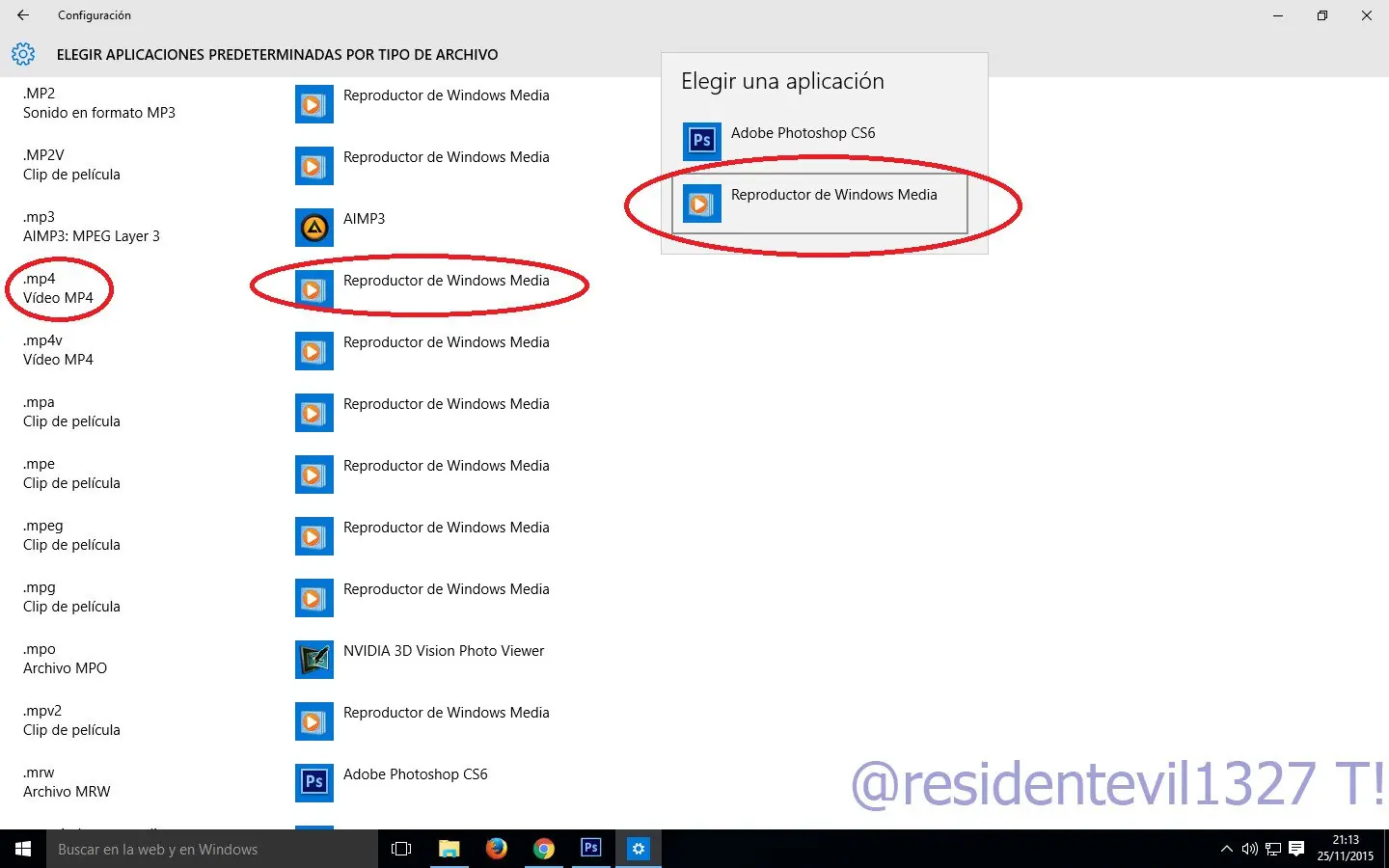The image size is (1389, 868).
Task: Show hidden tray icons chevron
Action: (x=1227, y=849)
